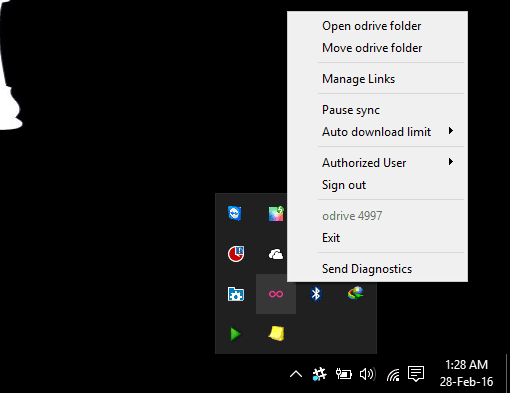The image size is (510, 393).
Task: Open the battery power status icon
Action: [x=344, y=374]
